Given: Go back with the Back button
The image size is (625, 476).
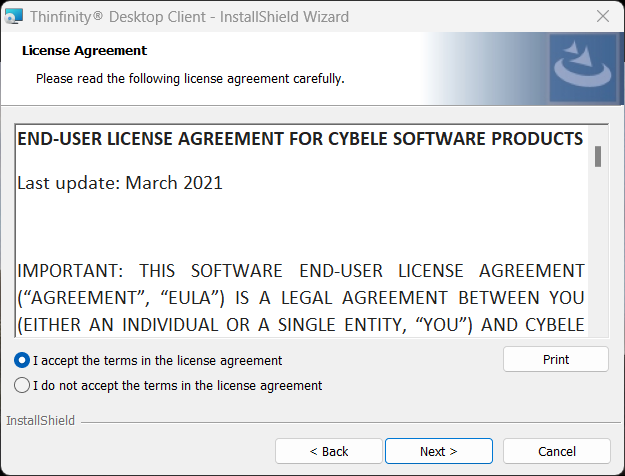Looking at the screenshot, I should (328, 451).
